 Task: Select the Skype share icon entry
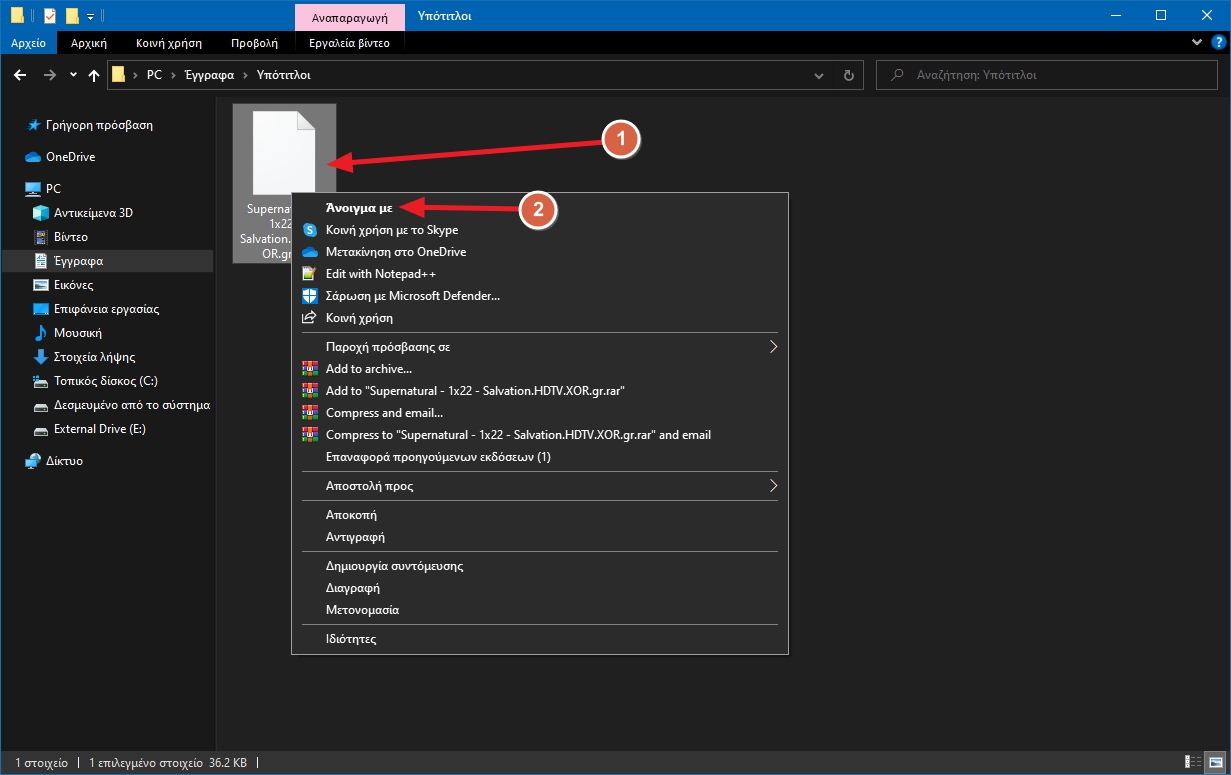pos(391,230)
